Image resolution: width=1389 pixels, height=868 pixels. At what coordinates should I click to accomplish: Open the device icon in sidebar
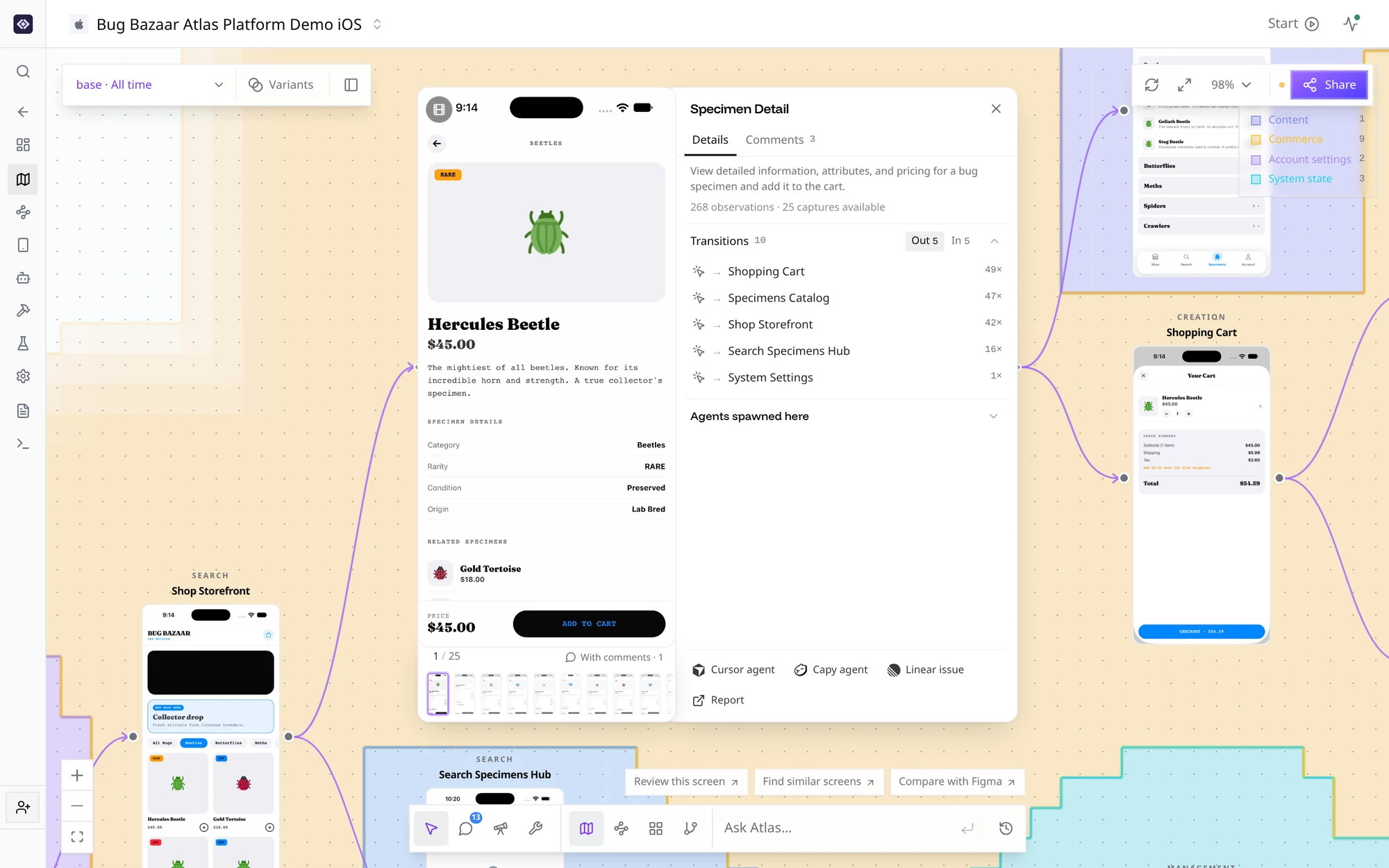(x=23, y=245)
